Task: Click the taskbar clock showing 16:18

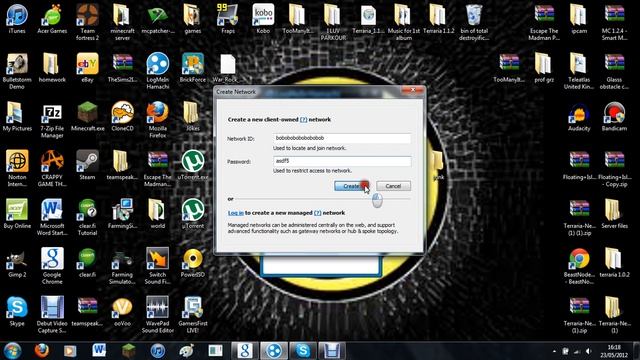Action: [614, 351]
